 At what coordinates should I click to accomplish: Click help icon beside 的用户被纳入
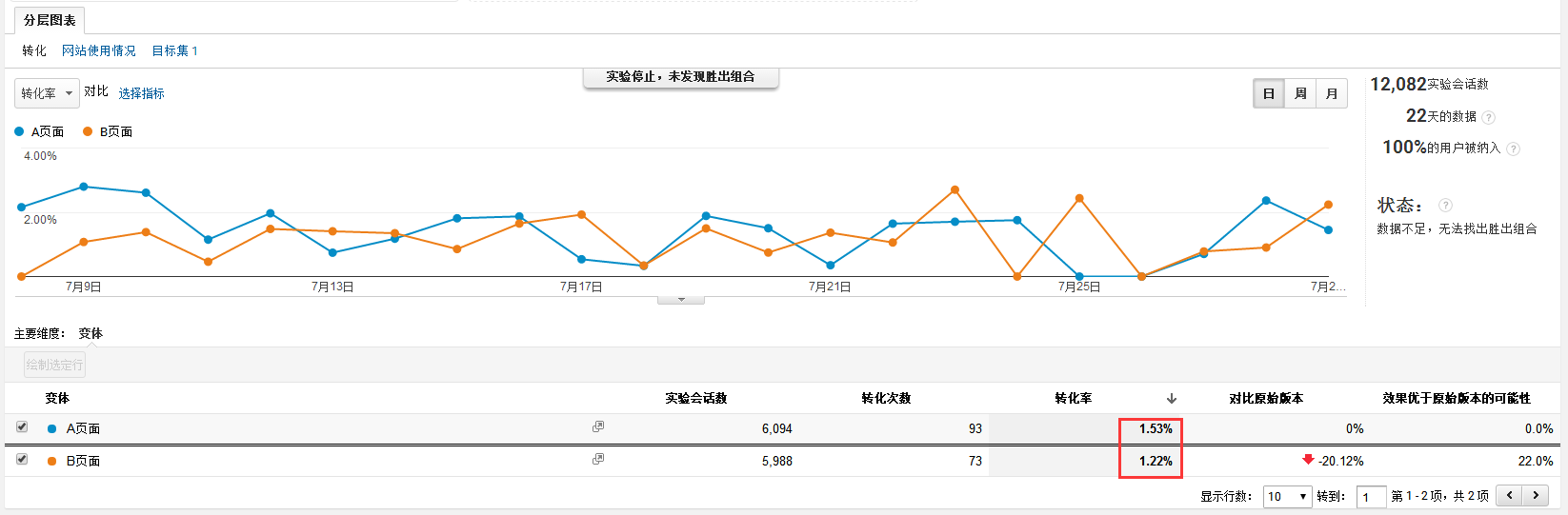1513,149
